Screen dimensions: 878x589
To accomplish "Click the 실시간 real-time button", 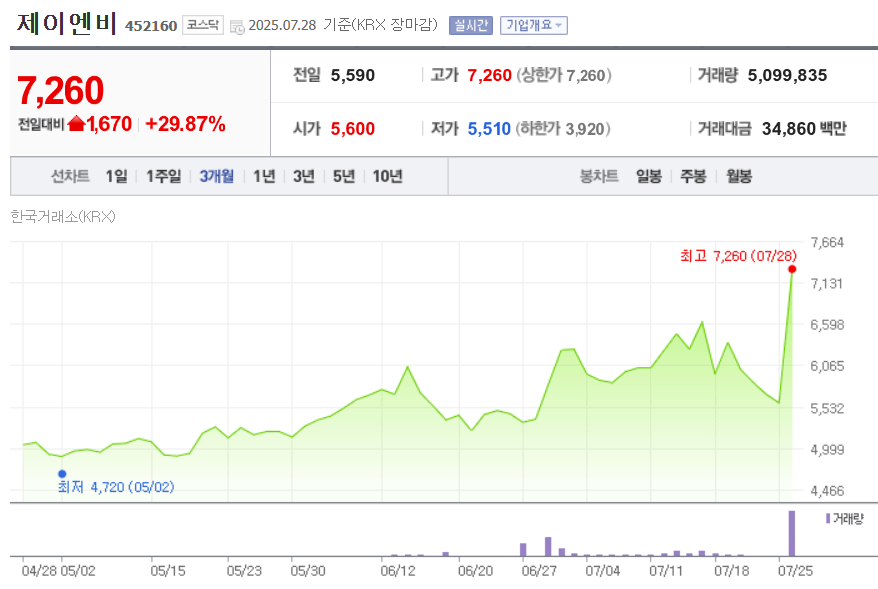I will tap(471, 25).
